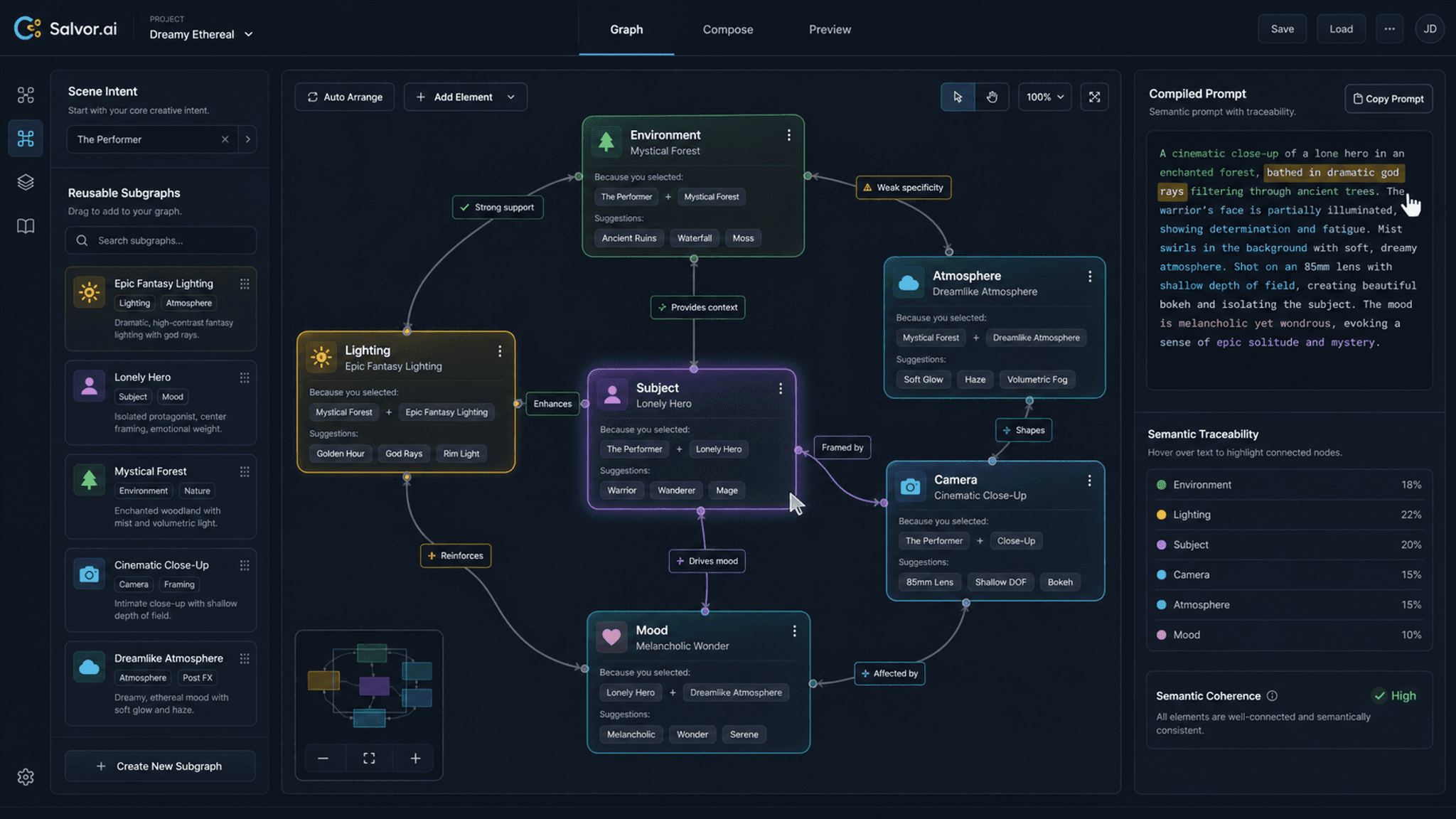Clear the Scene Intent field with X

(x=225, y=139)
